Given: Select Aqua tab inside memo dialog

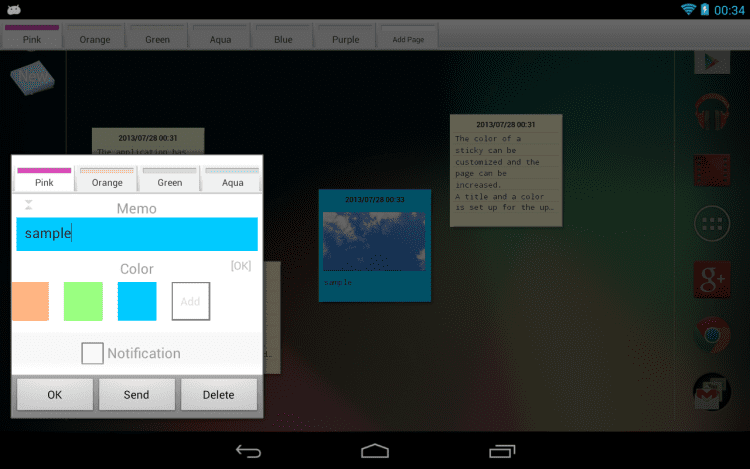Looking at the screenshot, I should 232,178.
